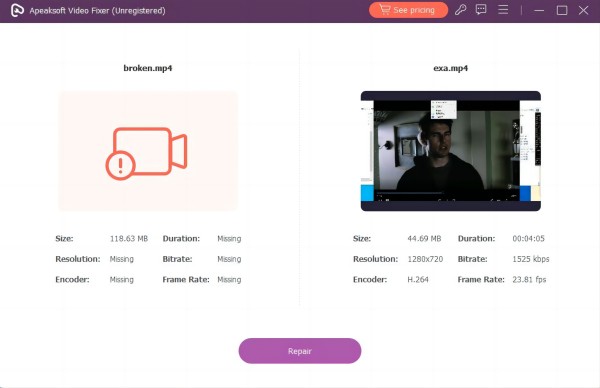
Task: Click the key register icon
Action: pos(460,10)
